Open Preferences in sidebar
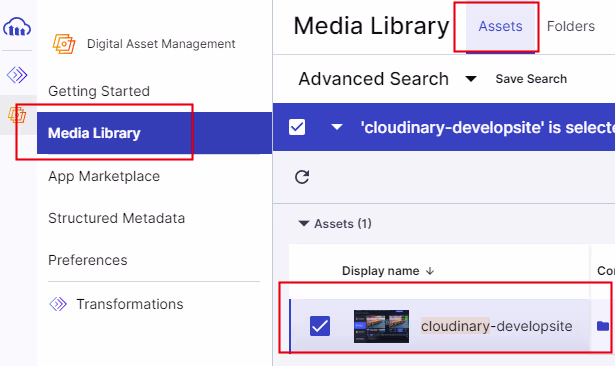The width and height of the screenshot is (615, 366). coord(88,260)
